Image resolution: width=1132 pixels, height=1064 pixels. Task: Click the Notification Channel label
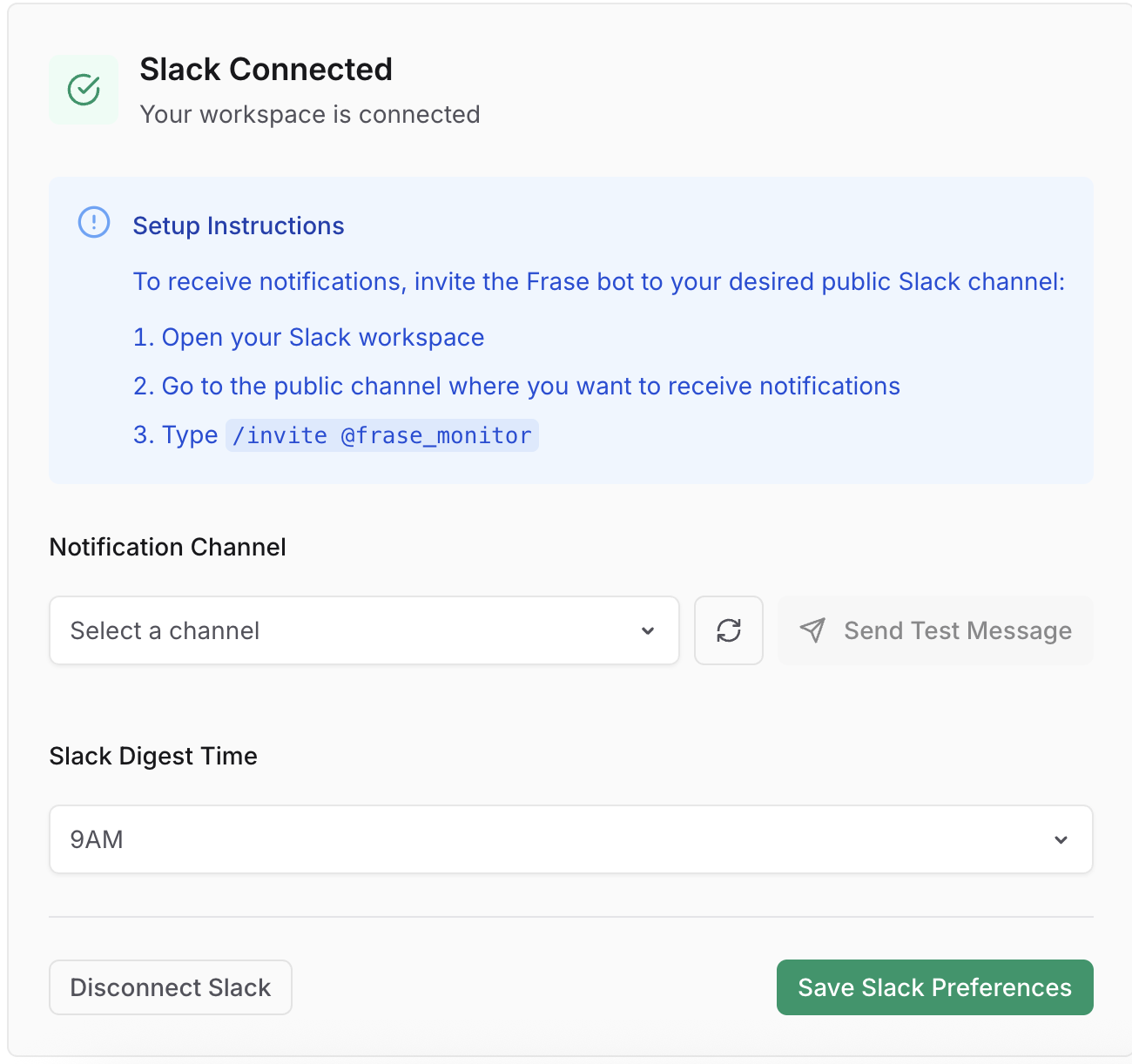[168, 547]
